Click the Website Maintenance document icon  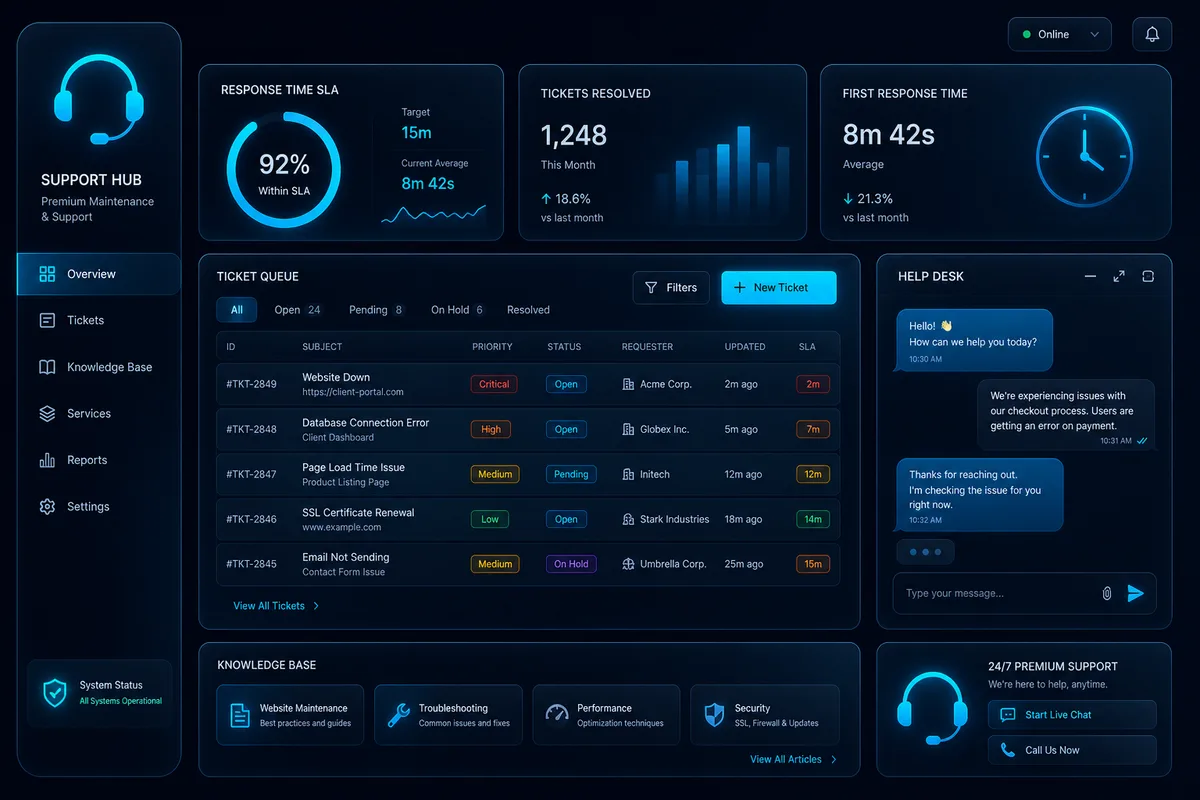pos(240,715)
